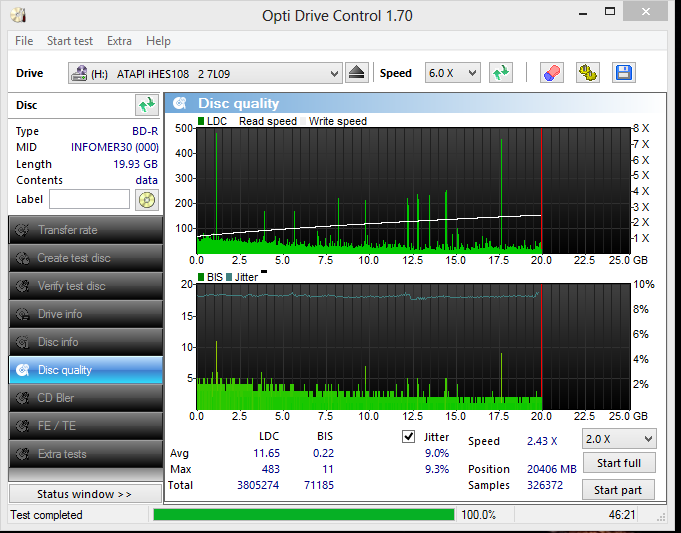Click the eject disc icon

[357, 73]
